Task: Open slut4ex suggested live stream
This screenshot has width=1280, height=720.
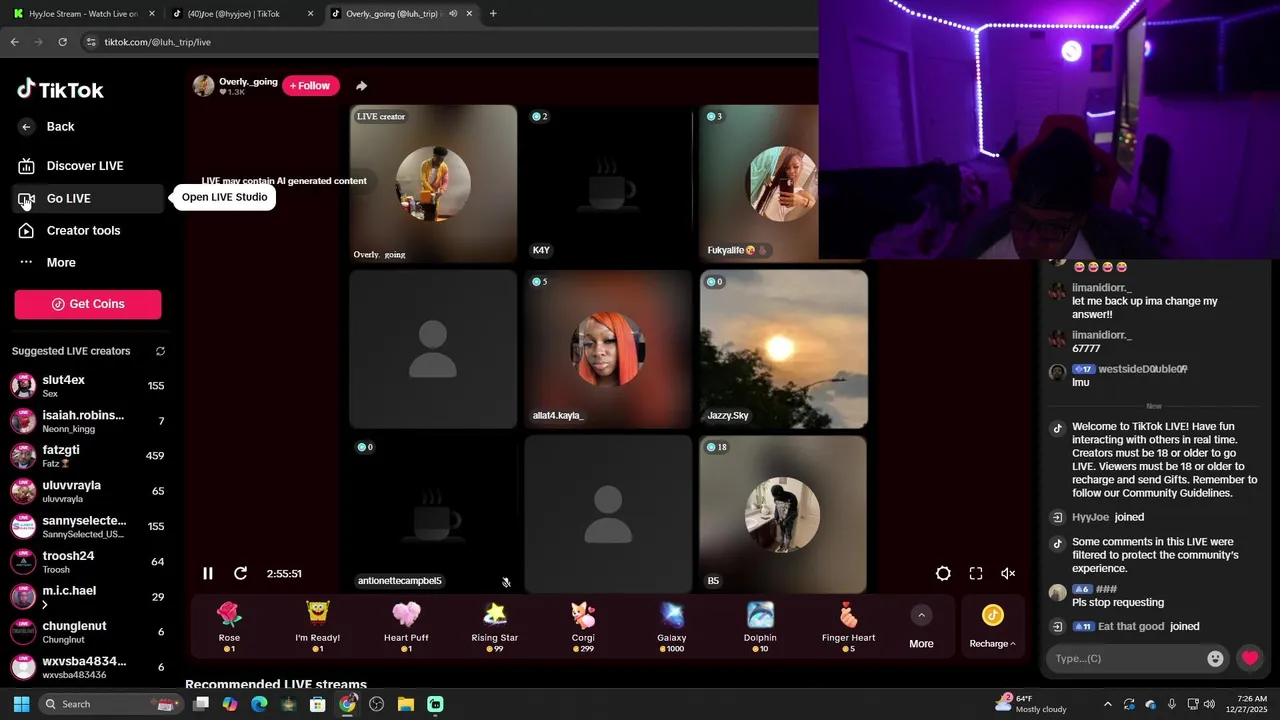Action: pyautogui.click(x=88, y=386)
